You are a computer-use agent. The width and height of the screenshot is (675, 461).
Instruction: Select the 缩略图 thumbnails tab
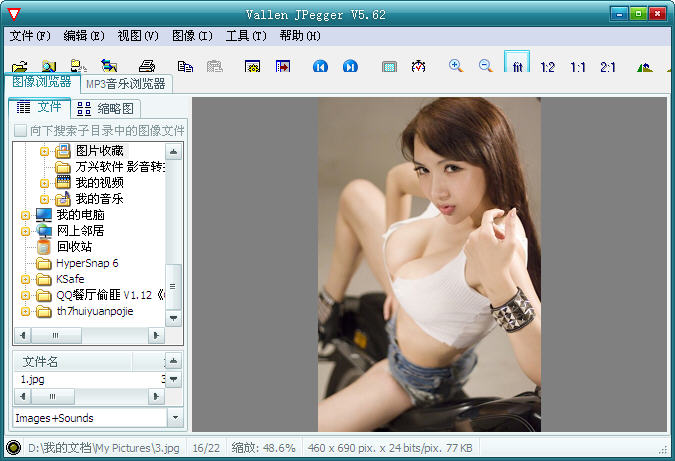105,108
